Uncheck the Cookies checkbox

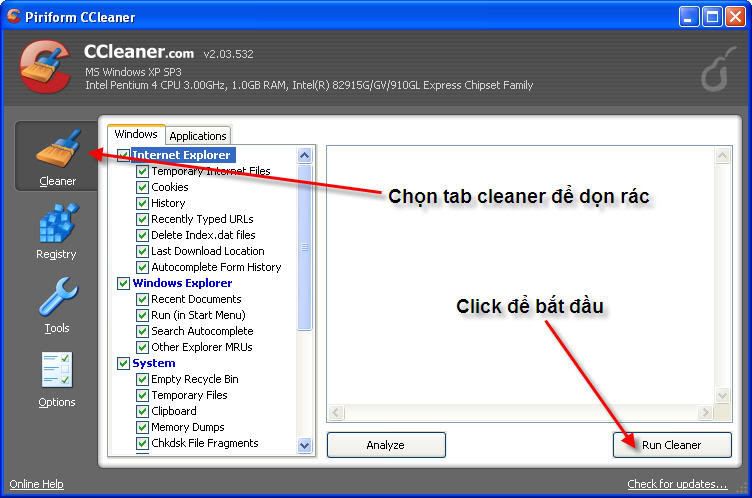coord(142,187)
